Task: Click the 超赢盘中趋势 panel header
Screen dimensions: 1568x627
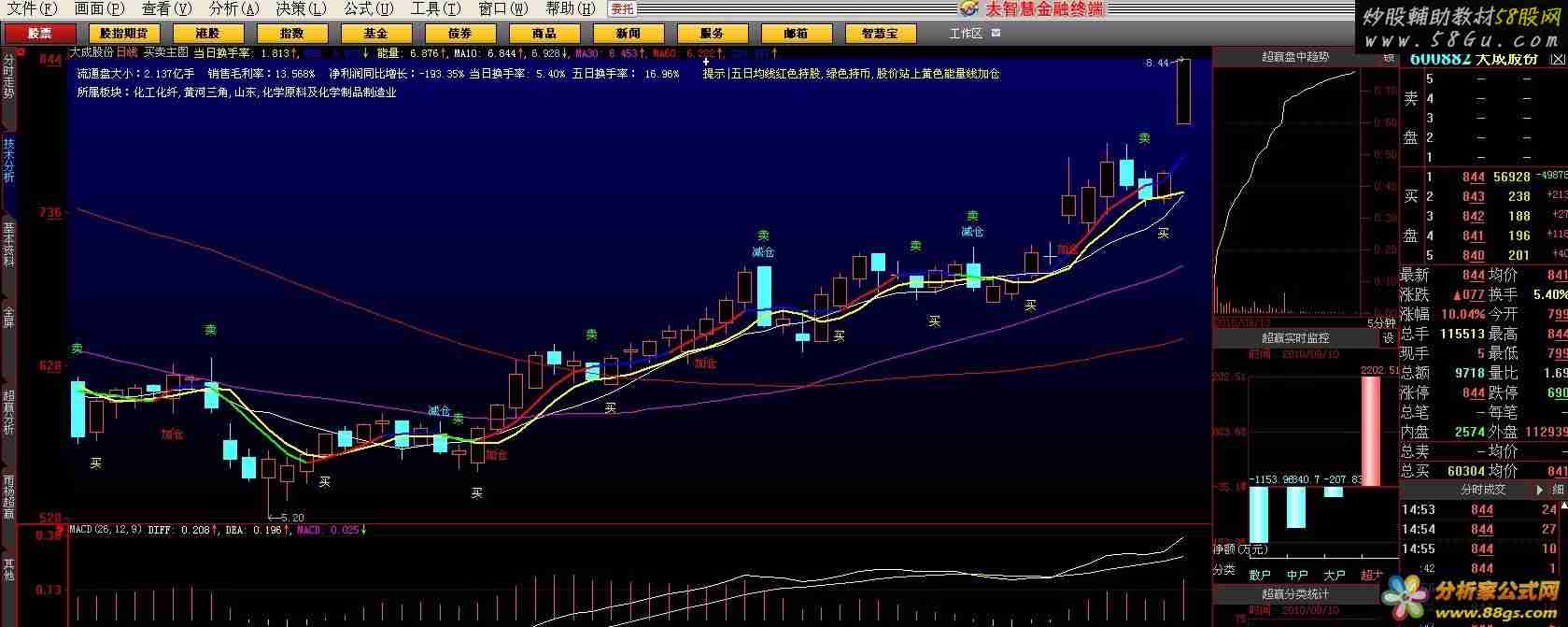Action: pos(1294,57)
